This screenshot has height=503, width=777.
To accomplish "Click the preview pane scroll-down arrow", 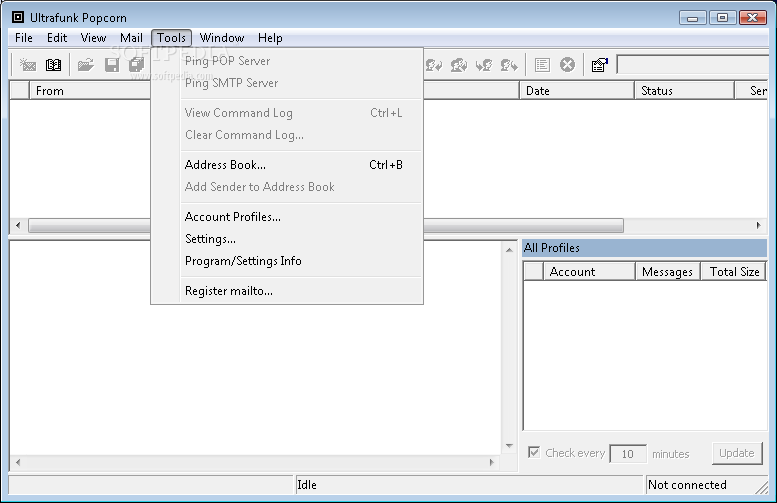I will click(x=509, y=446).
